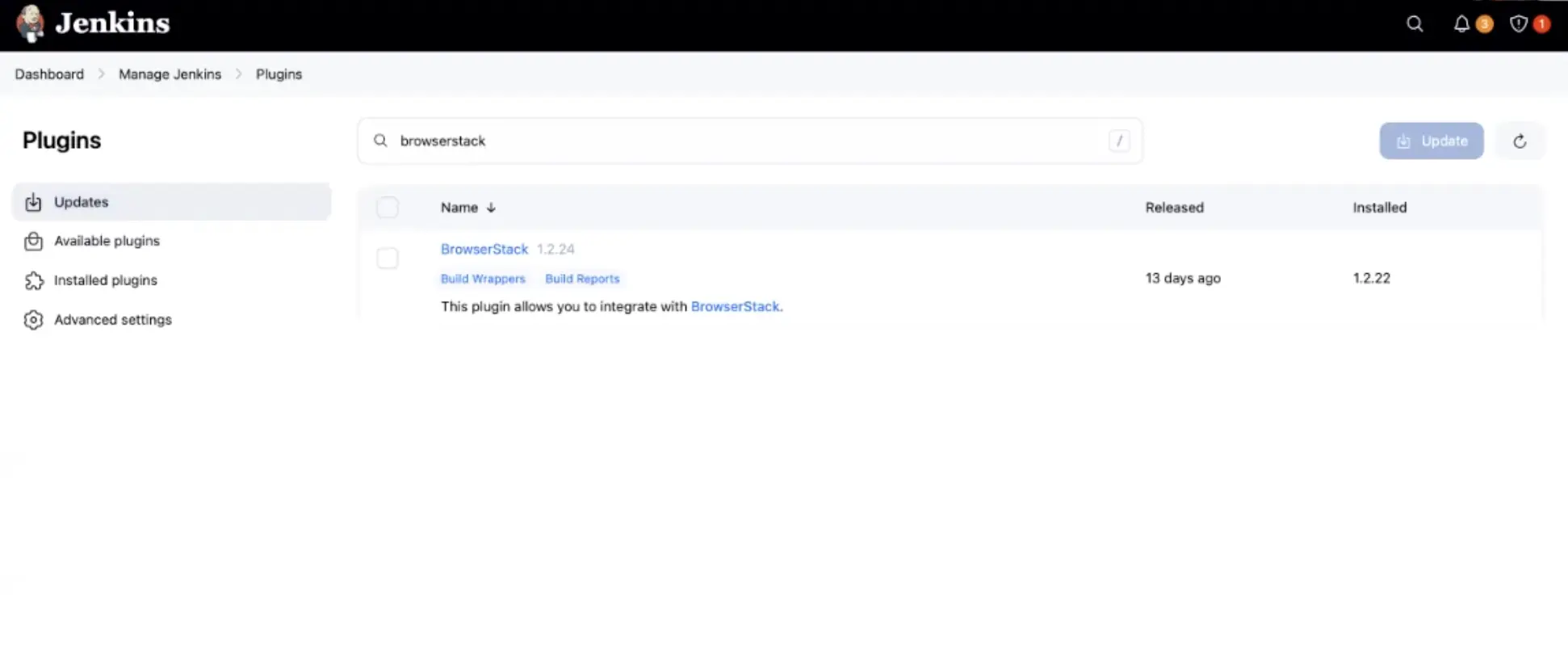This screenshot has height=669, width=1568.
Task: Click the Build Wrappers tag
Action: pos(483,279)
